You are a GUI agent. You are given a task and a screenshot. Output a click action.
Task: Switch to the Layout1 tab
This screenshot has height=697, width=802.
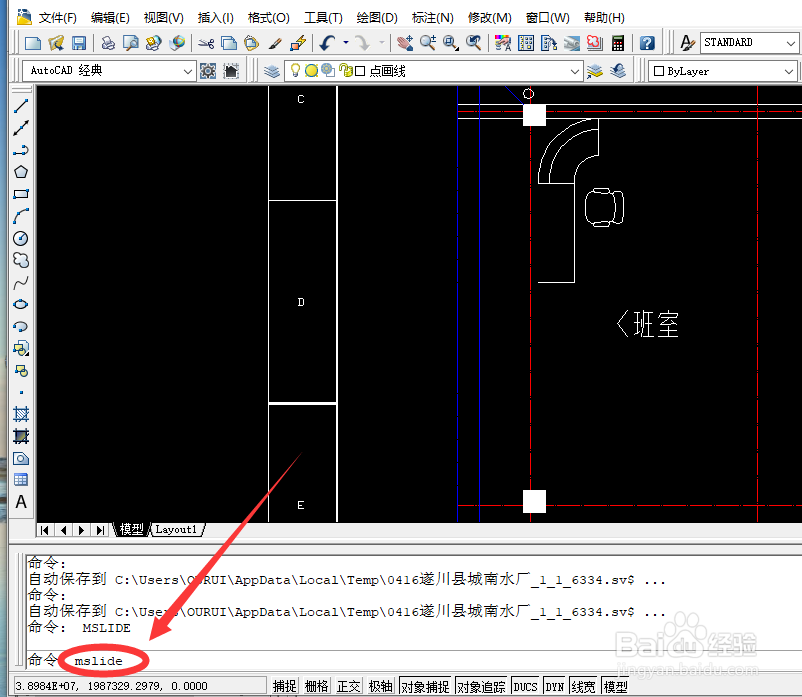[x=176, y=530]
